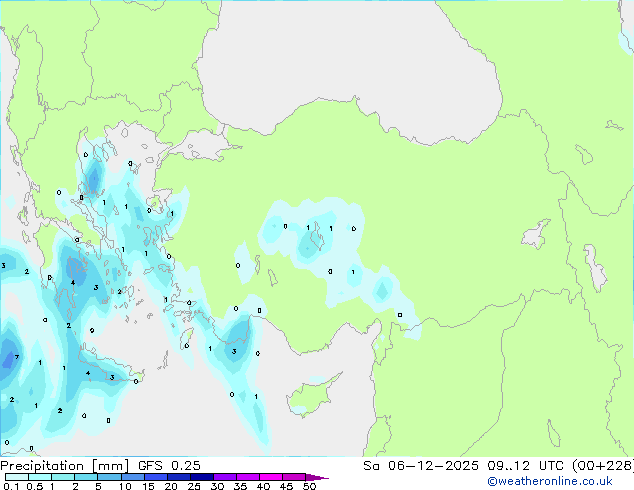Viewport: 634px width, 490px height.
Task: Pick the 10–15 mm legend color swatch
Action: coord(133,477)
